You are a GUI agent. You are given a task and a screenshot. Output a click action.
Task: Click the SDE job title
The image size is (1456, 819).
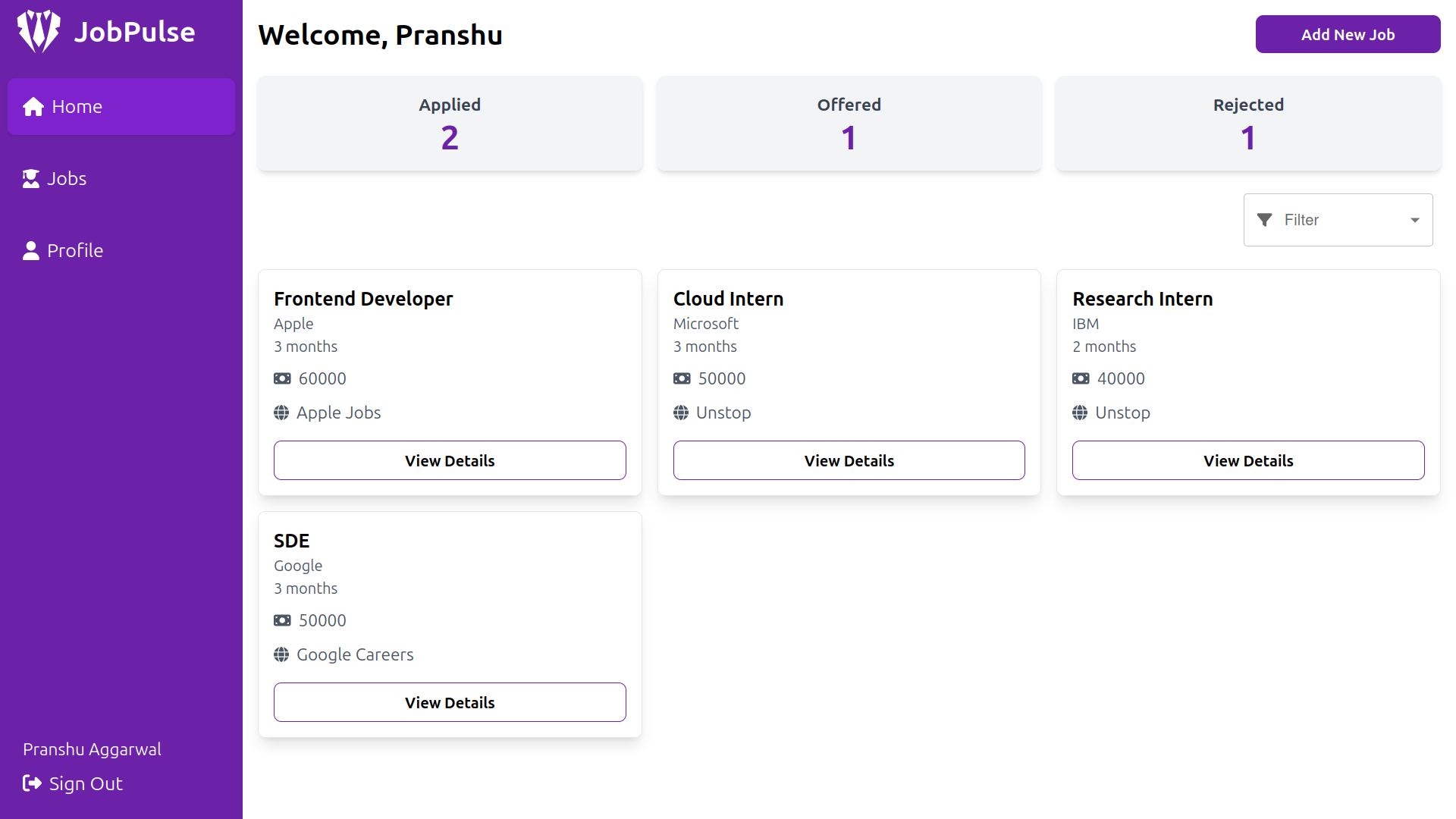point(291,541)
